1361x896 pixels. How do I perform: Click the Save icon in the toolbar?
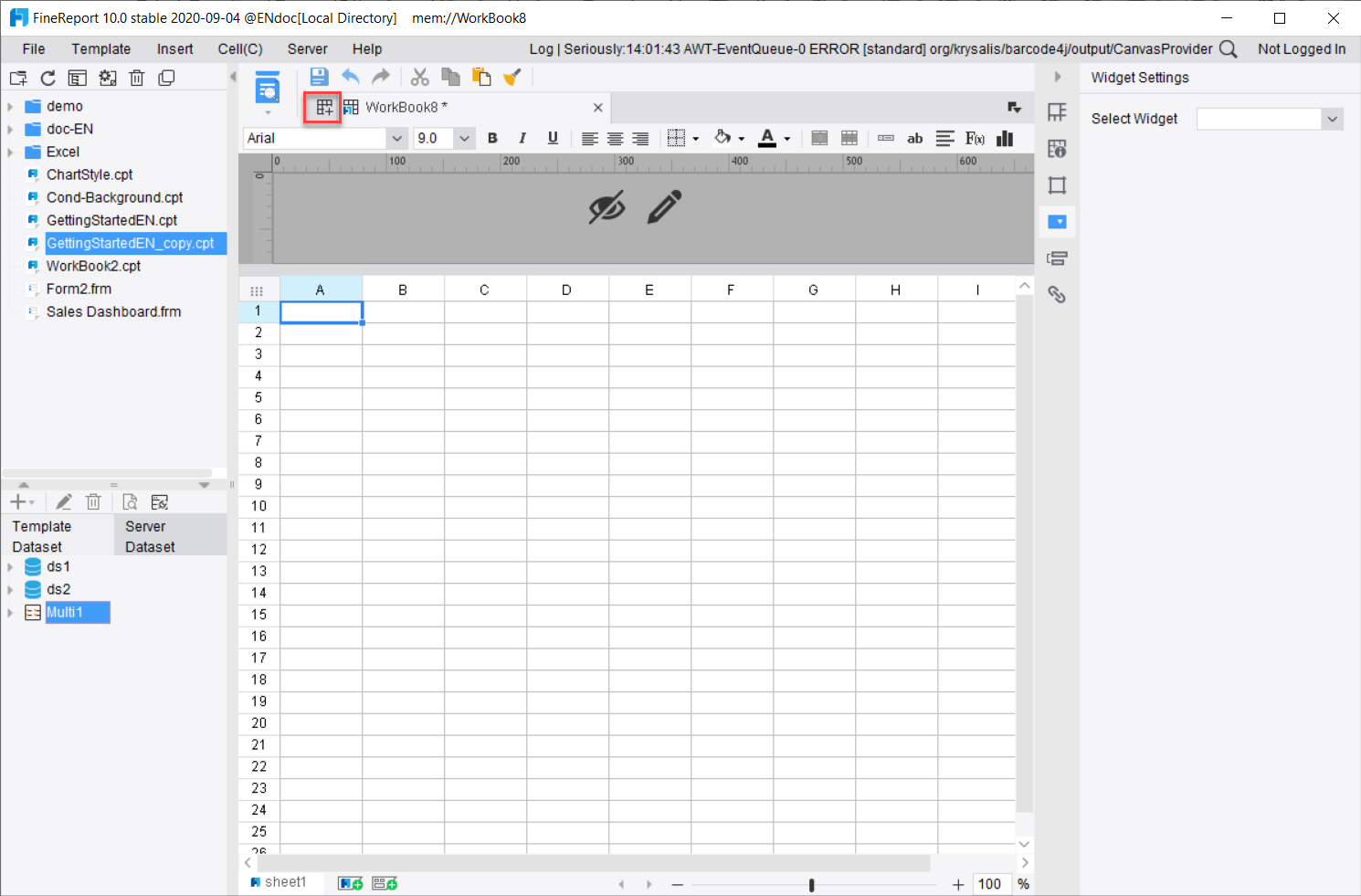319,77
